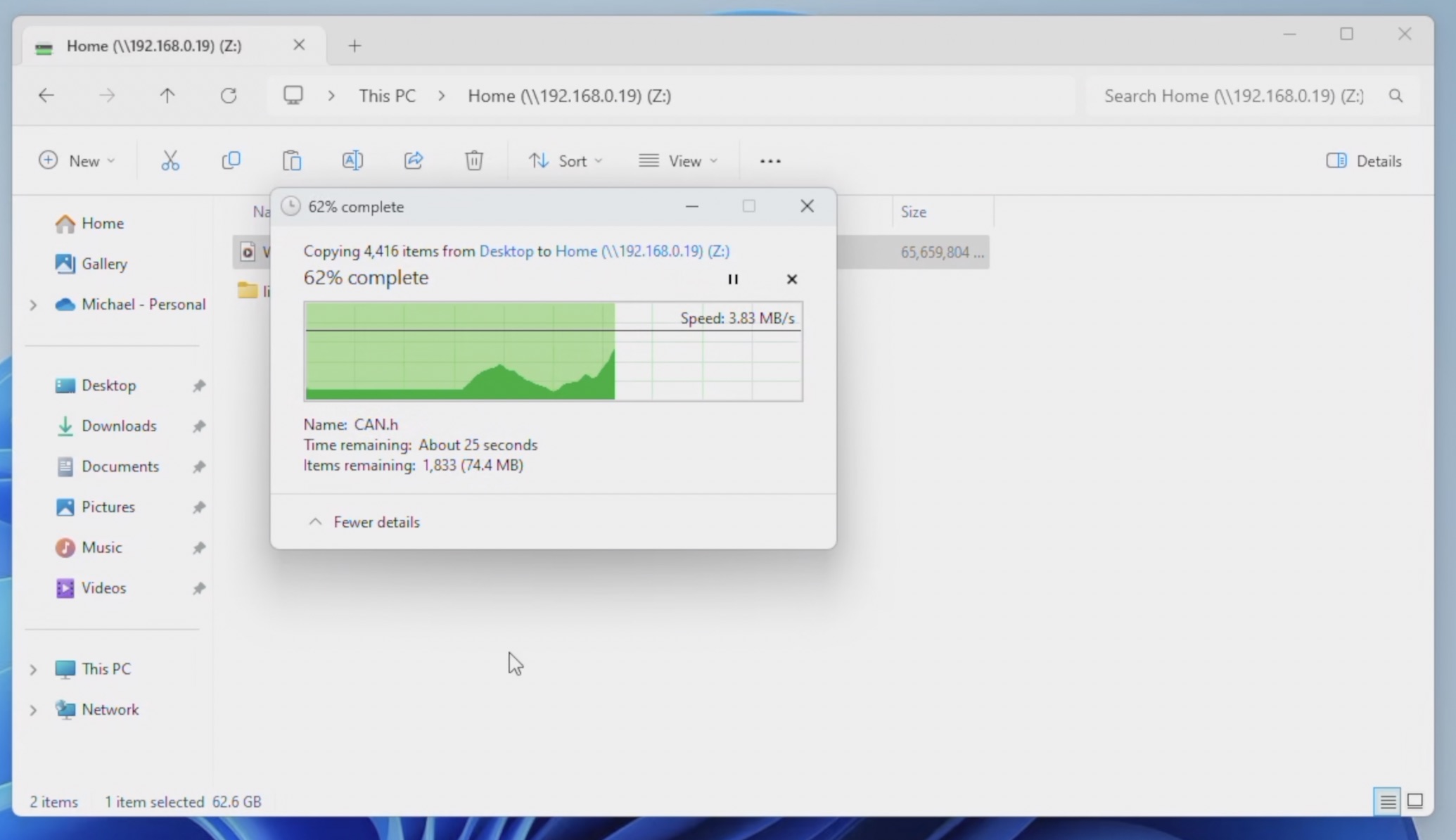Viewport: 1456px width, 840px height.
Task: Open the See more ellipsis menu
Action: coord(770,161)
